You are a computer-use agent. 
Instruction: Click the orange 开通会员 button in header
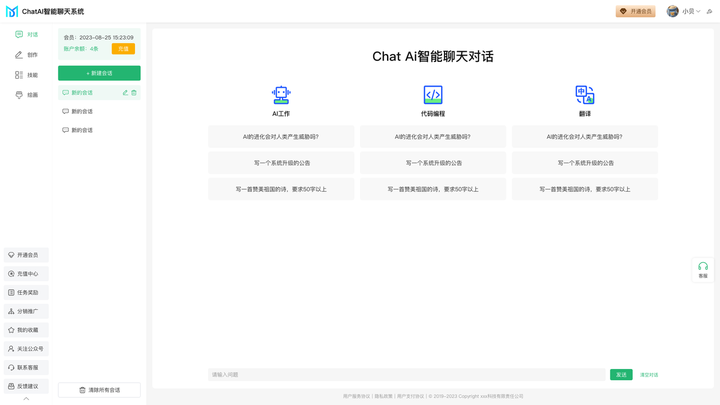coord(636,11)
